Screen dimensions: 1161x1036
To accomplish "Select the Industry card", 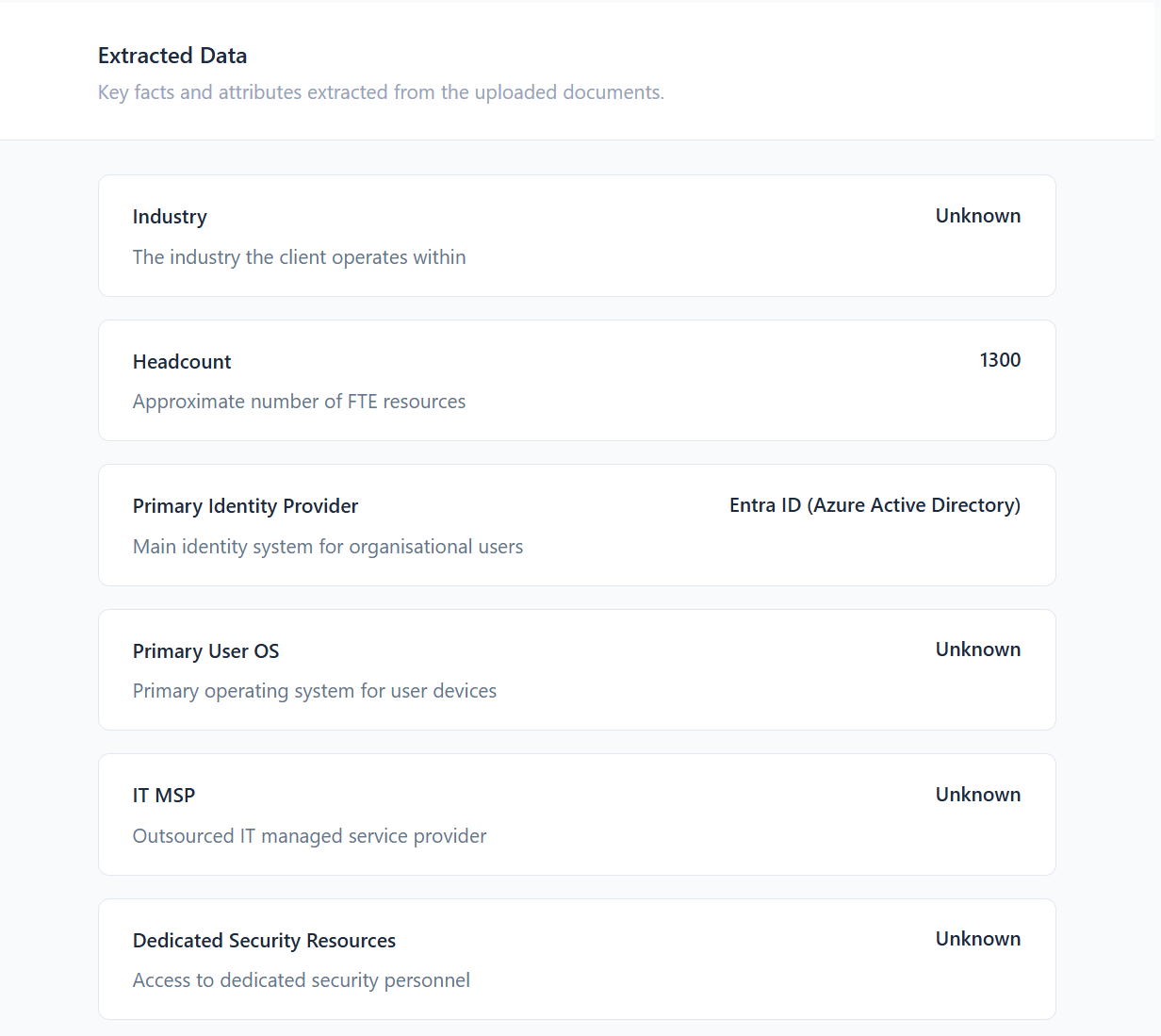I will [577, 236].
